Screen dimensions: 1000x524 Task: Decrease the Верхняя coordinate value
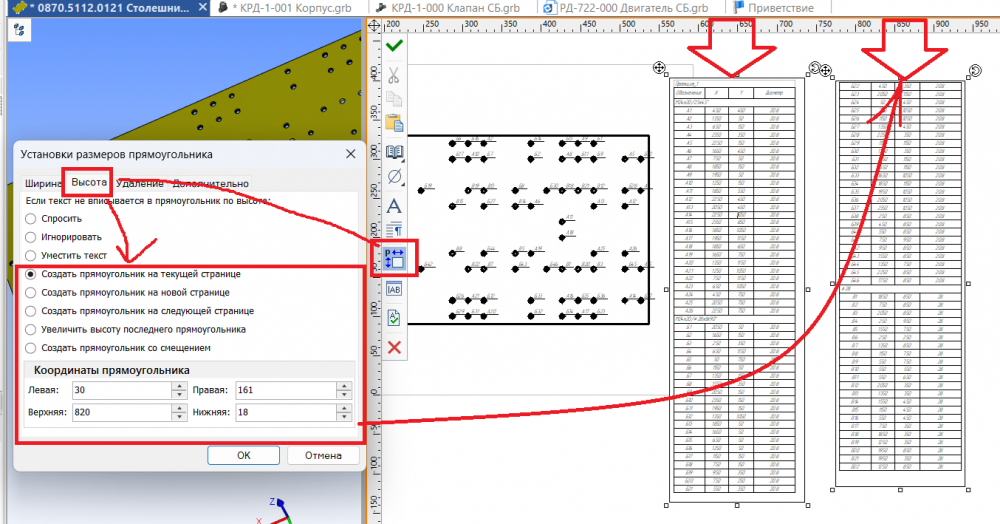coord(179,416)
